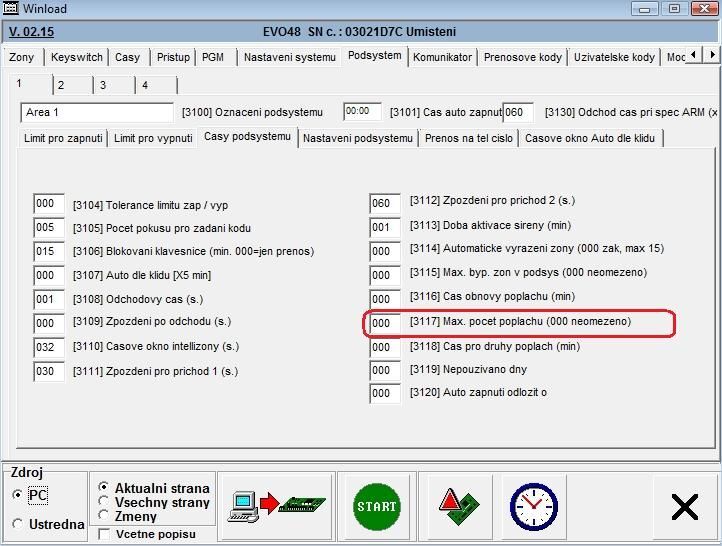Click the [3117] Max. pocet poplachu field
The height and width of the screenshot is (546, 722).
(x=384, y=324)
